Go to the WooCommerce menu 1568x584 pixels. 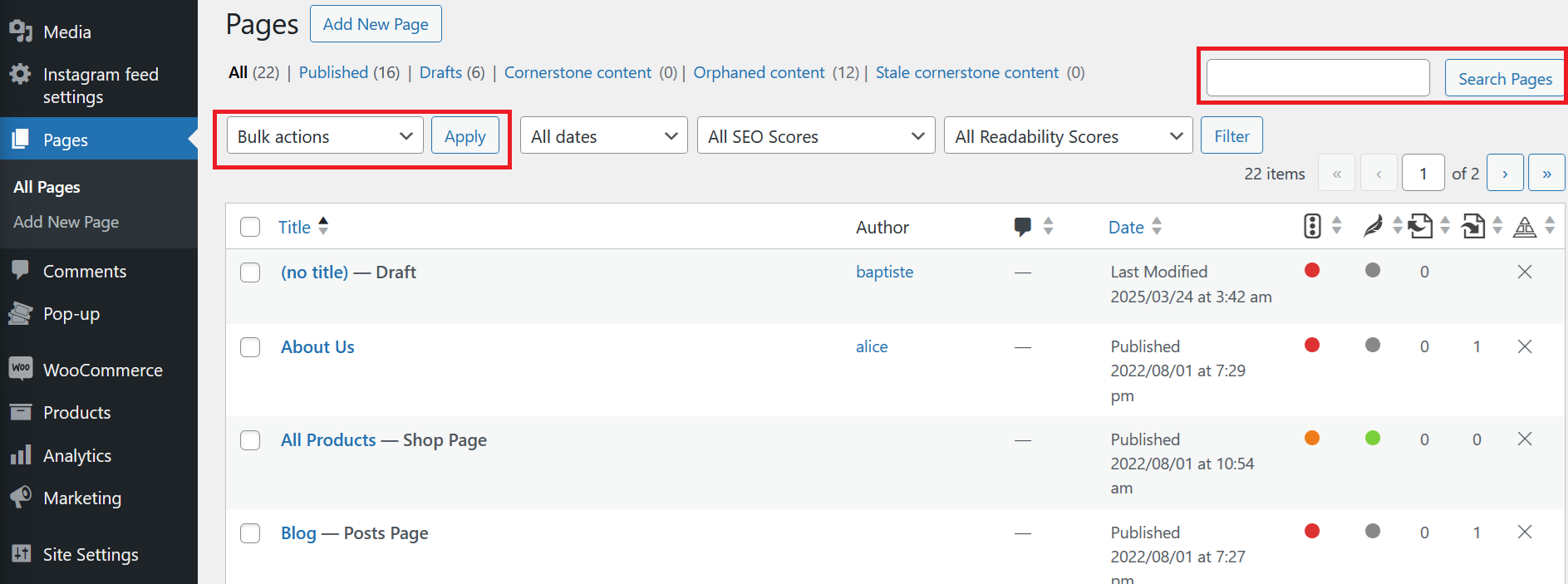pyautogui.click(x=103, y=371)
